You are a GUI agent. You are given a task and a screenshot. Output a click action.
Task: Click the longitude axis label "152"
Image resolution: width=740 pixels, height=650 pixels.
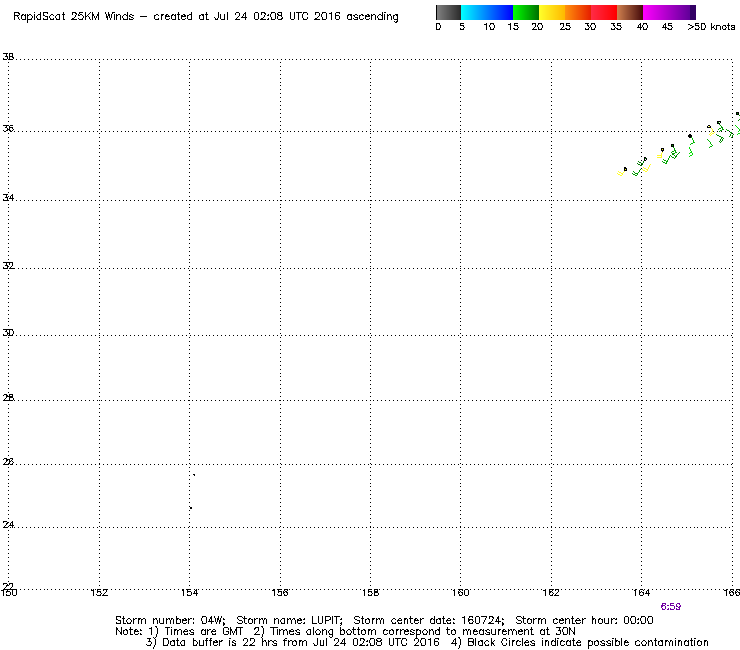(x=99, y=592)
